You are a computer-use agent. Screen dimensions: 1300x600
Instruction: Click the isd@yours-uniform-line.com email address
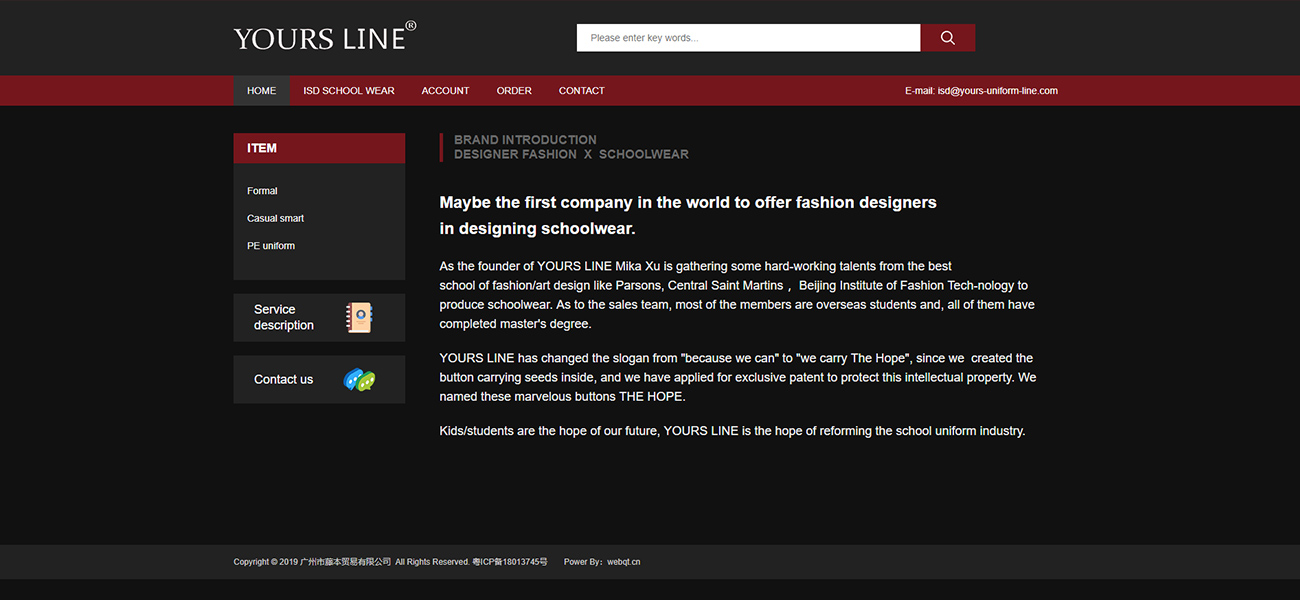(997, 91)
